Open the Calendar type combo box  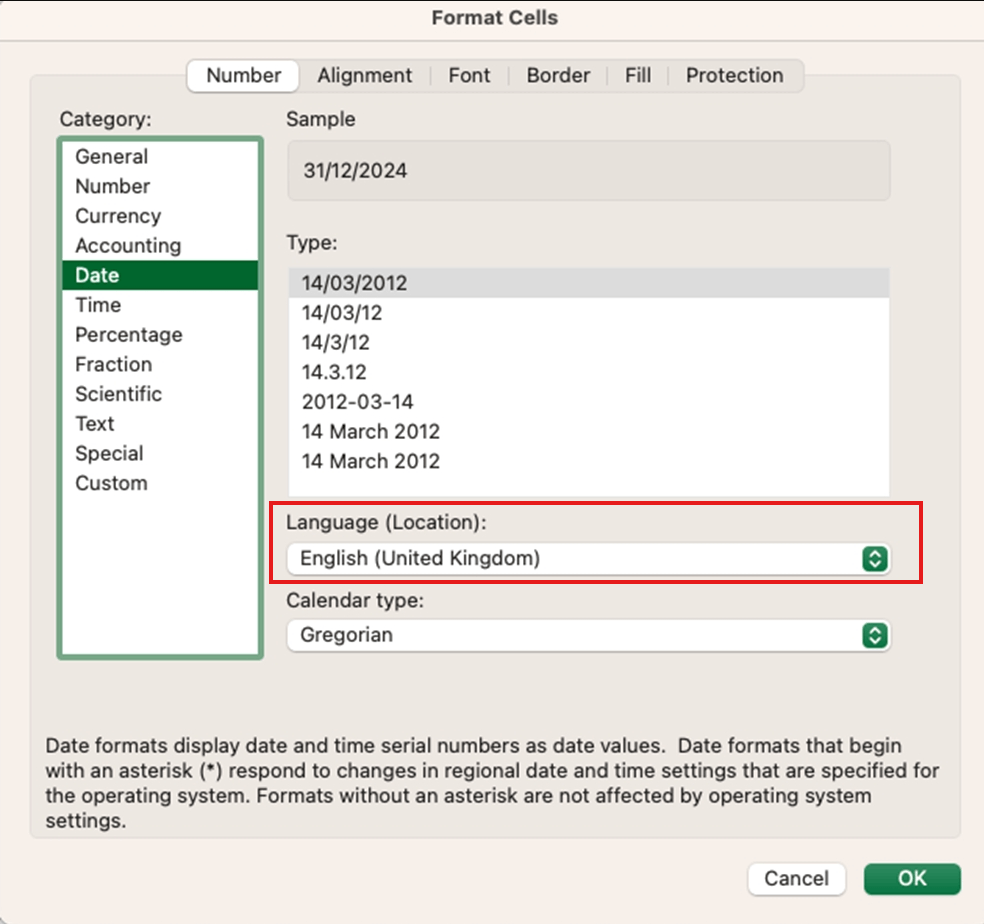(x=588, y=636)
